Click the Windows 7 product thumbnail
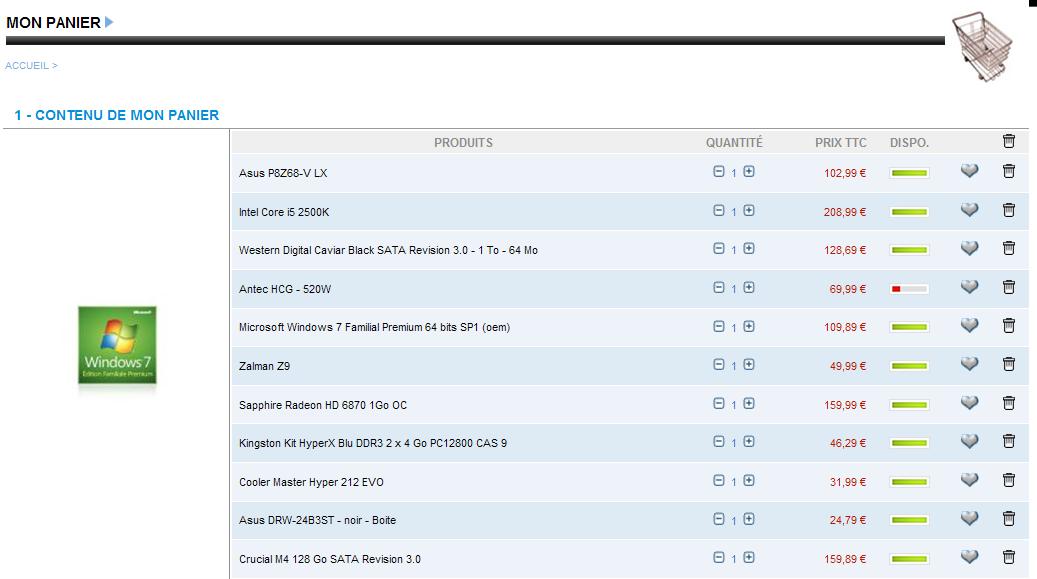The image size is (1037, 579). pos(118,346)
